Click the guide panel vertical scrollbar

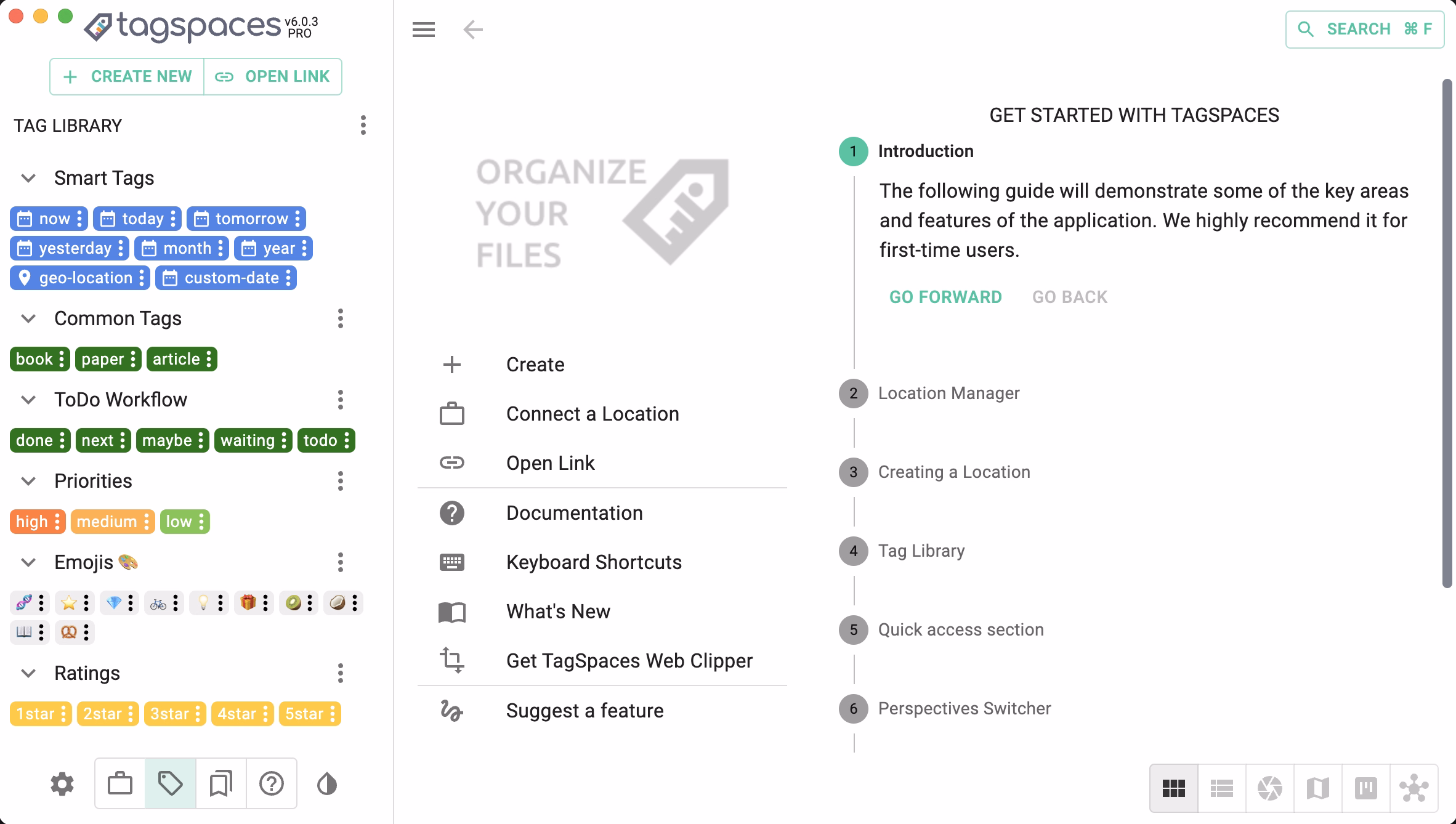[1447, 333]
